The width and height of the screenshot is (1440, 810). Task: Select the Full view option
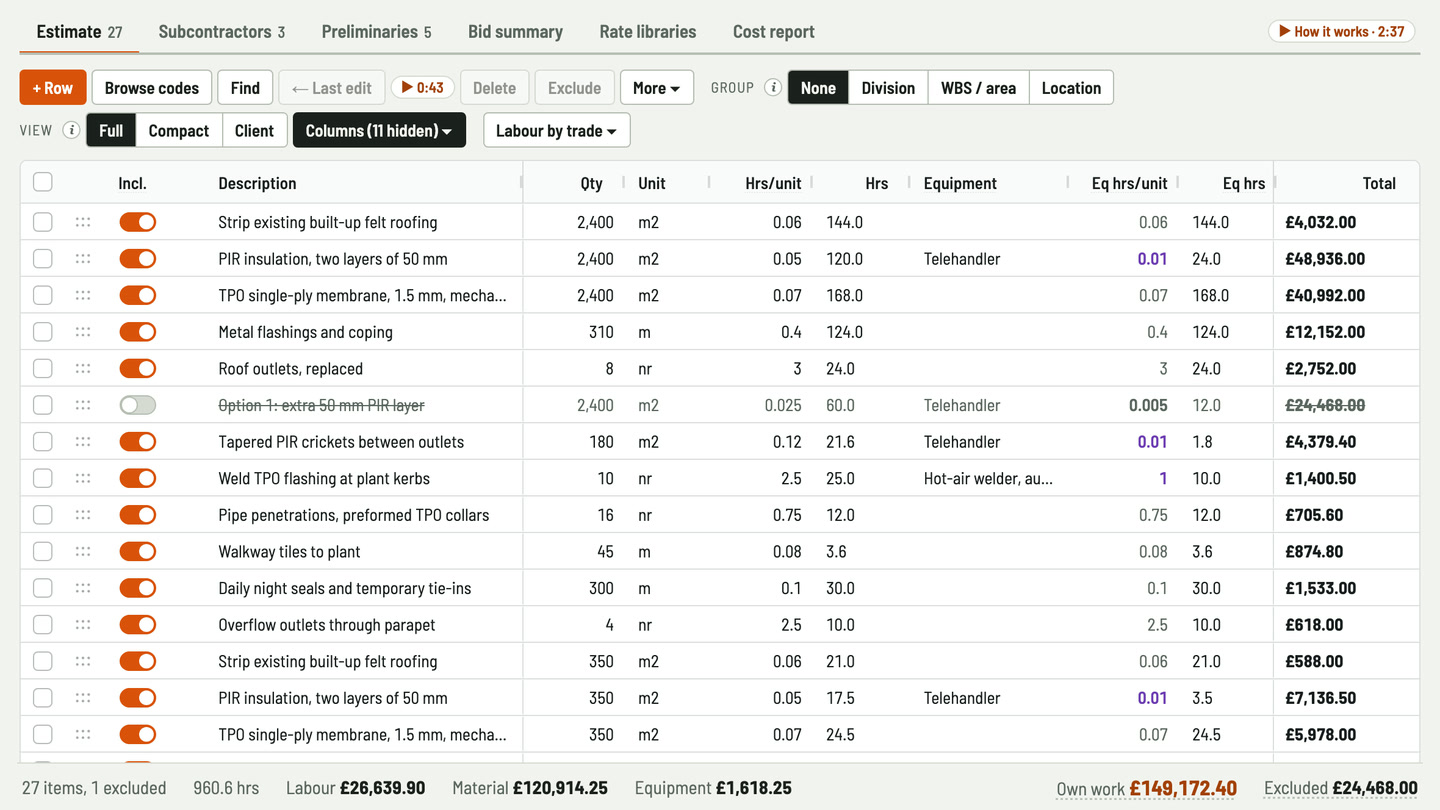point(111,131)
